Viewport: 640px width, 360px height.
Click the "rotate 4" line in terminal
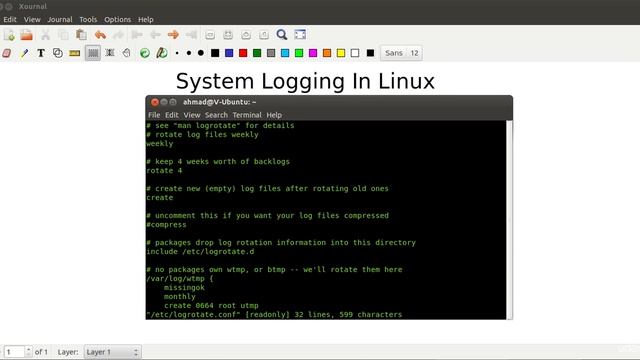tap(164, 171)
